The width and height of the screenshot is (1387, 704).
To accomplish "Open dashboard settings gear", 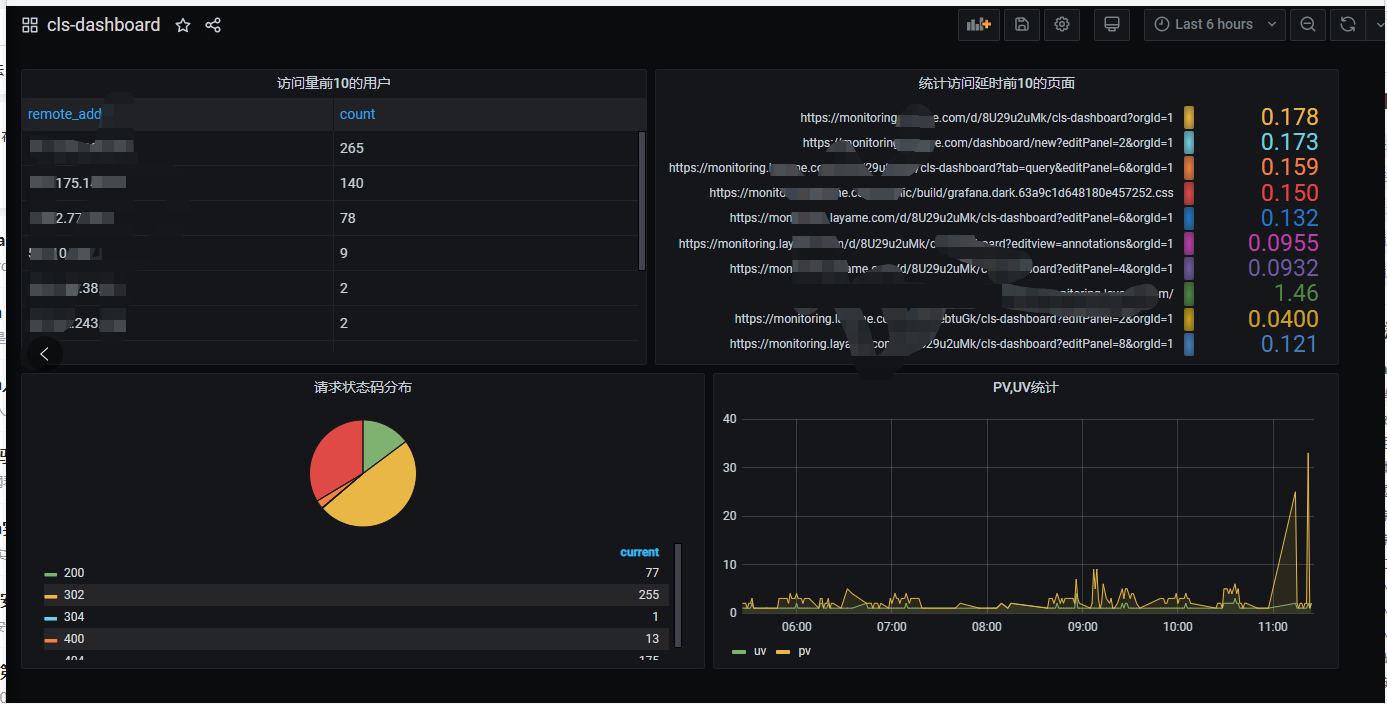I will [x=1062, y=25].
